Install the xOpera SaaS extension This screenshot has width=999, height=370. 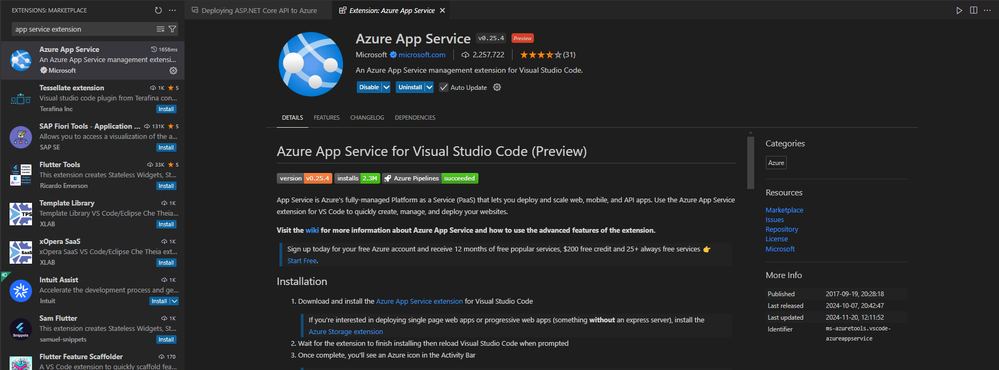[166, 262]
